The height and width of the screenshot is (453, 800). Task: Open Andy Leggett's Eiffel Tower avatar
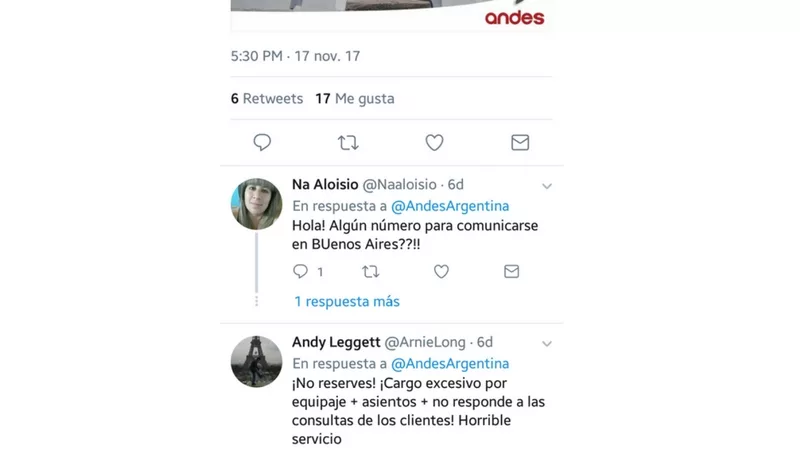pyautogui.click(x=257, y=362)
